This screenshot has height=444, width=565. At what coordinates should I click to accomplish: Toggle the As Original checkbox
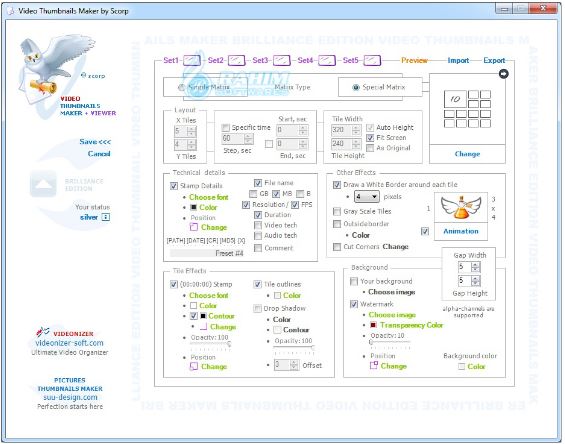[370, 148]
